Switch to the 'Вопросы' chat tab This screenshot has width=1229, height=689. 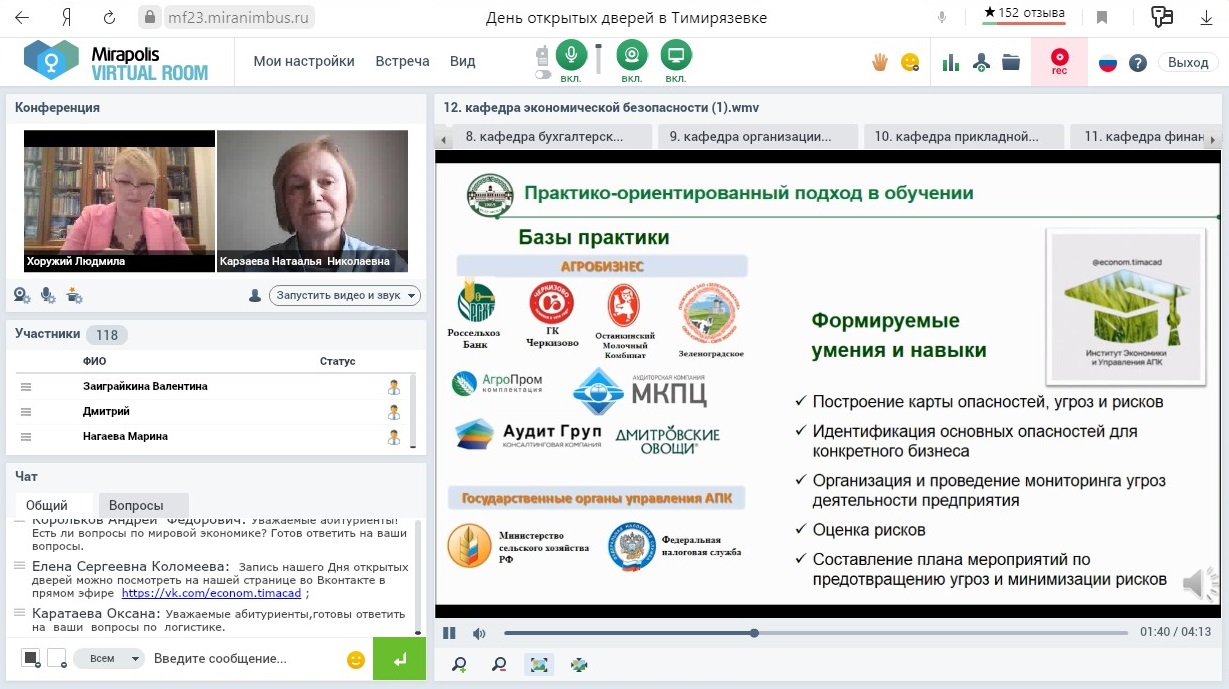click(135, 505)
